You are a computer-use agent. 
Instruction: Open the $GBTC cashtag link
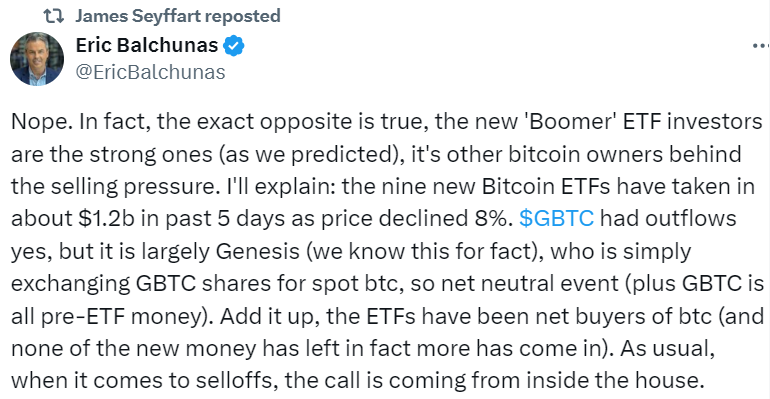[556, 218]
